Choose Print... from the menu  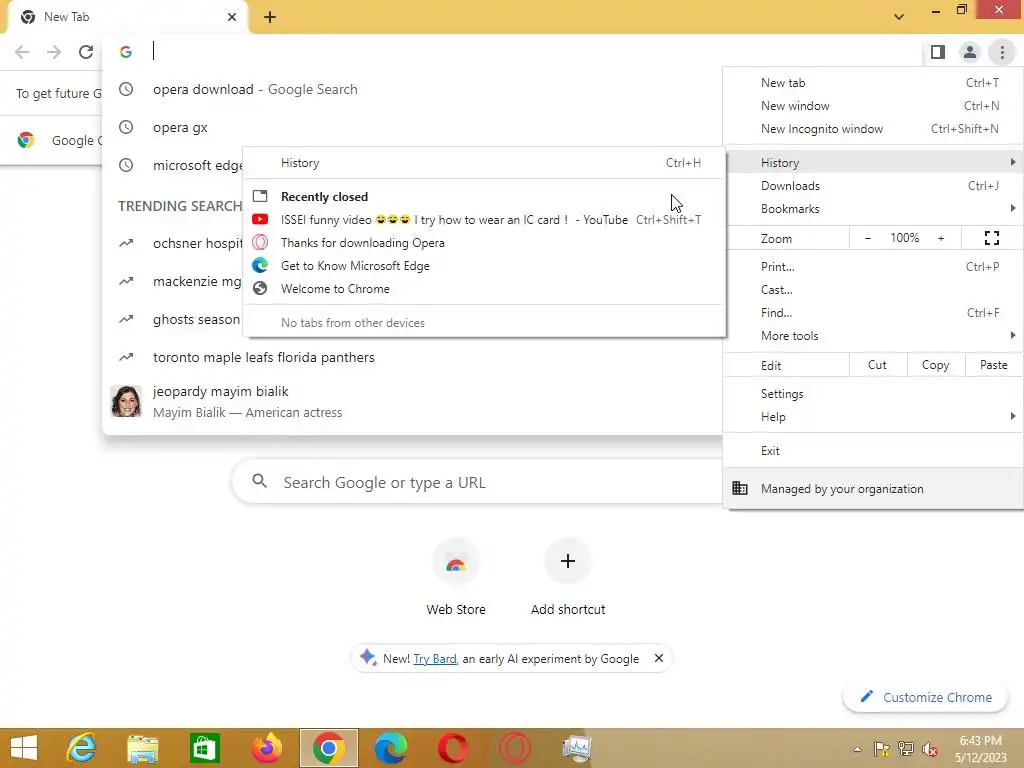(x=873, y=266)
